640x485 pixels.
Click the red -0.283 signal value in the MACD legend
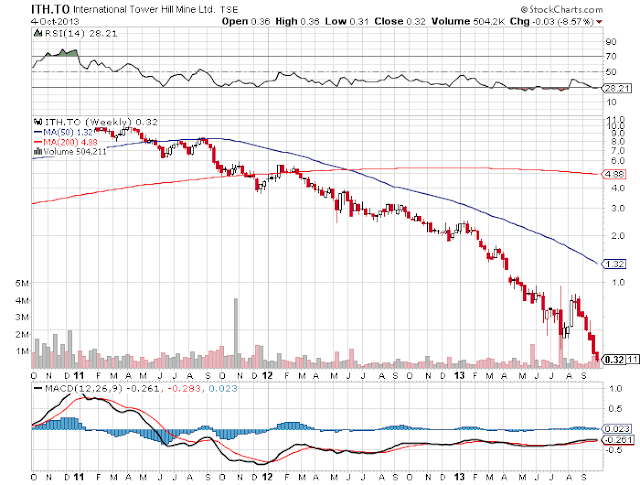182,388
